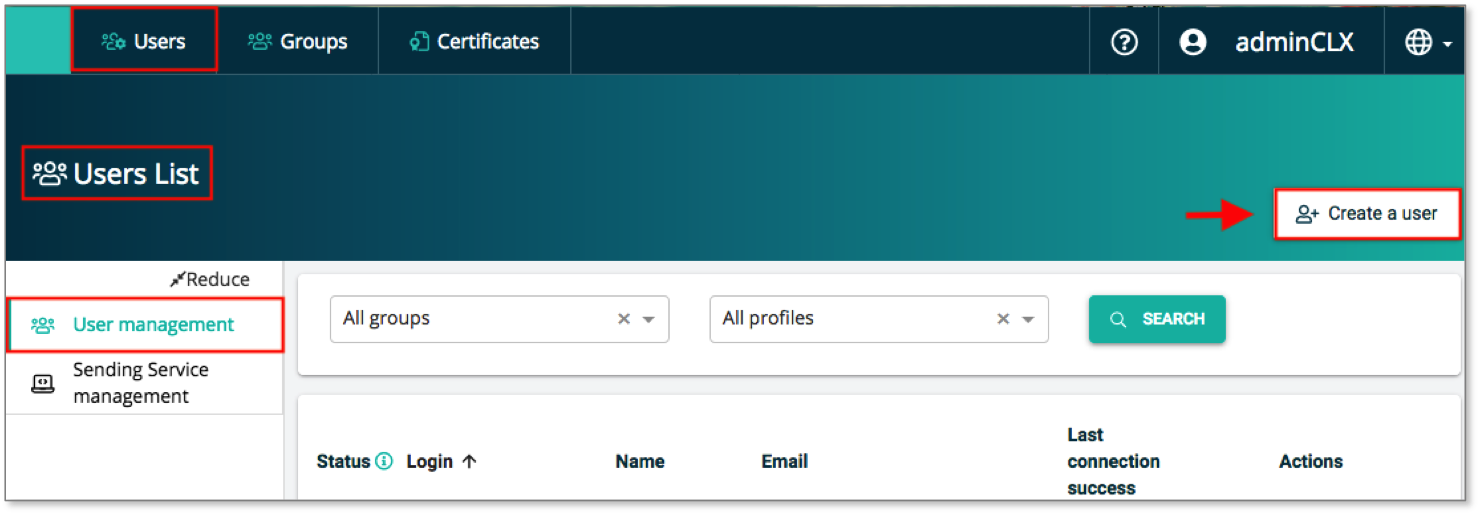Collapse sidebar using Reduce
The height and width of the screenshot is (515, 1479).
coord(210,280)
